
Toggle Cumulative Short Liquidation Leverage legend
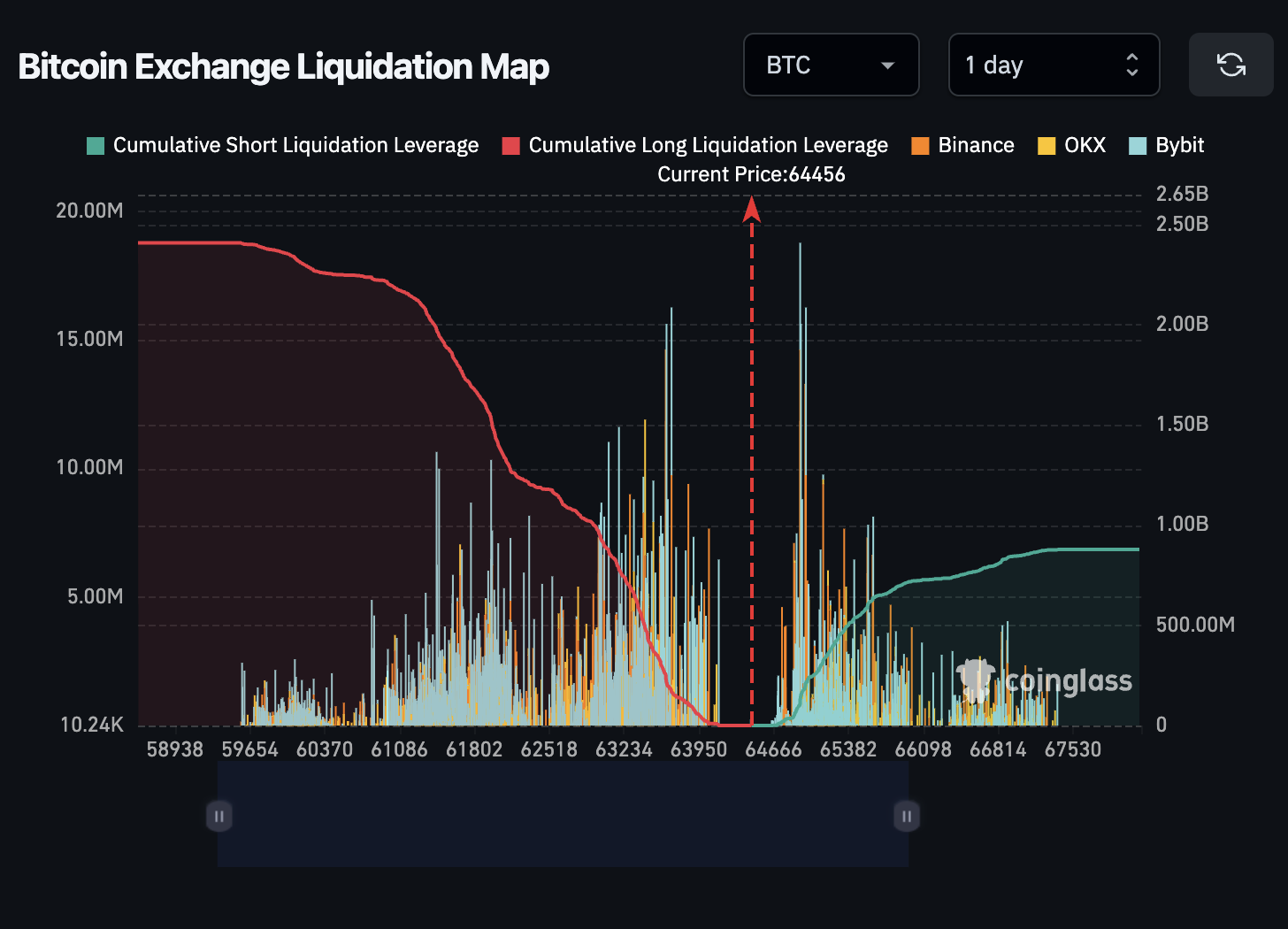(x=283, y=145)
